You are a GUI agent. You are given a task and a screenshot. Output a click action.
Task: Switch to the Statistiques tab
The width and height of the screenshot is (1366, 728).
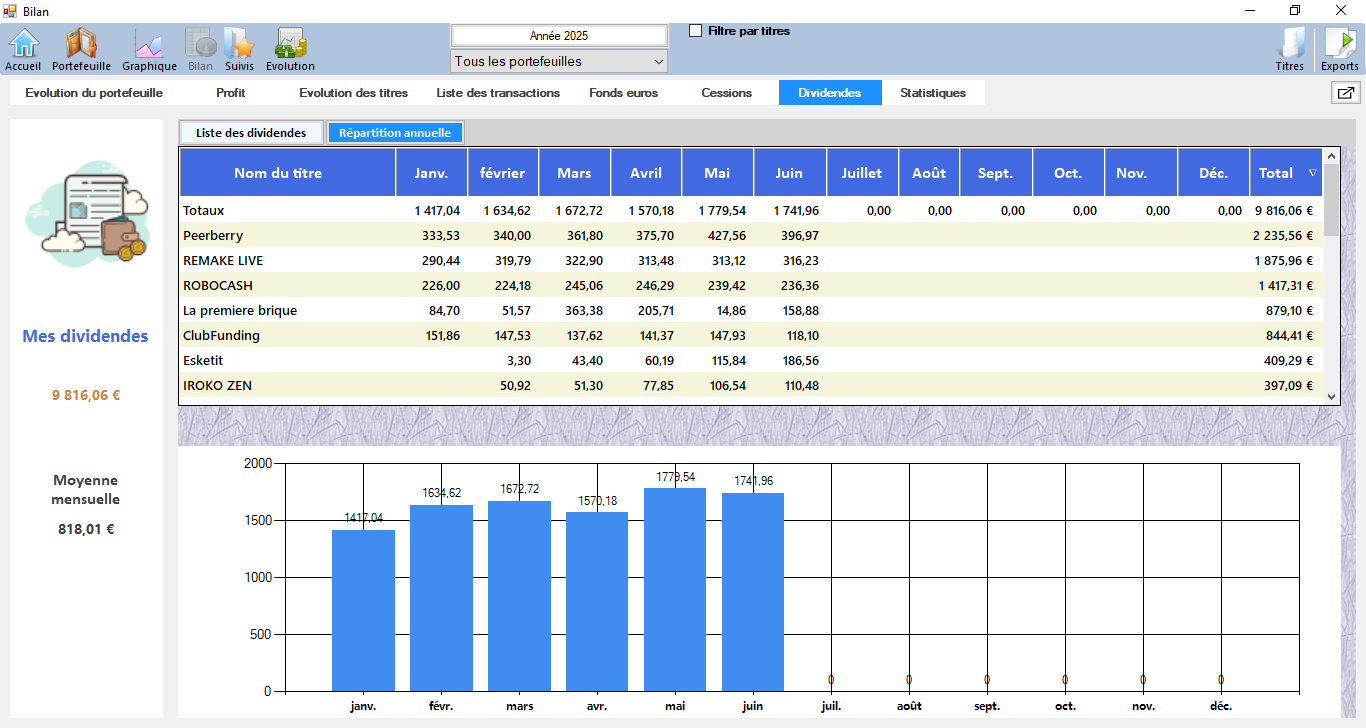tap(932, 93)
